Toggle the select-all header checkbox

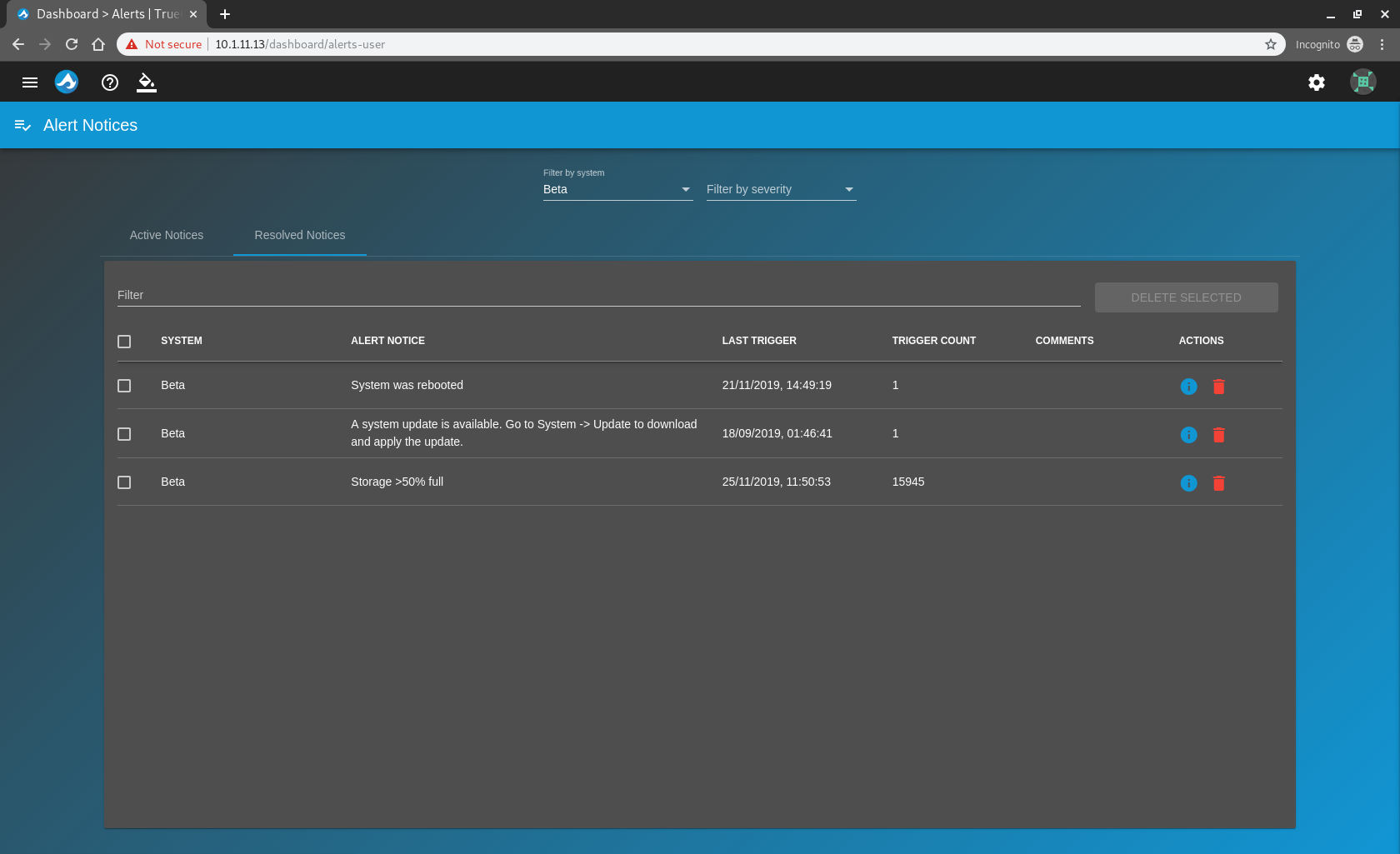[x=124, y=342]
